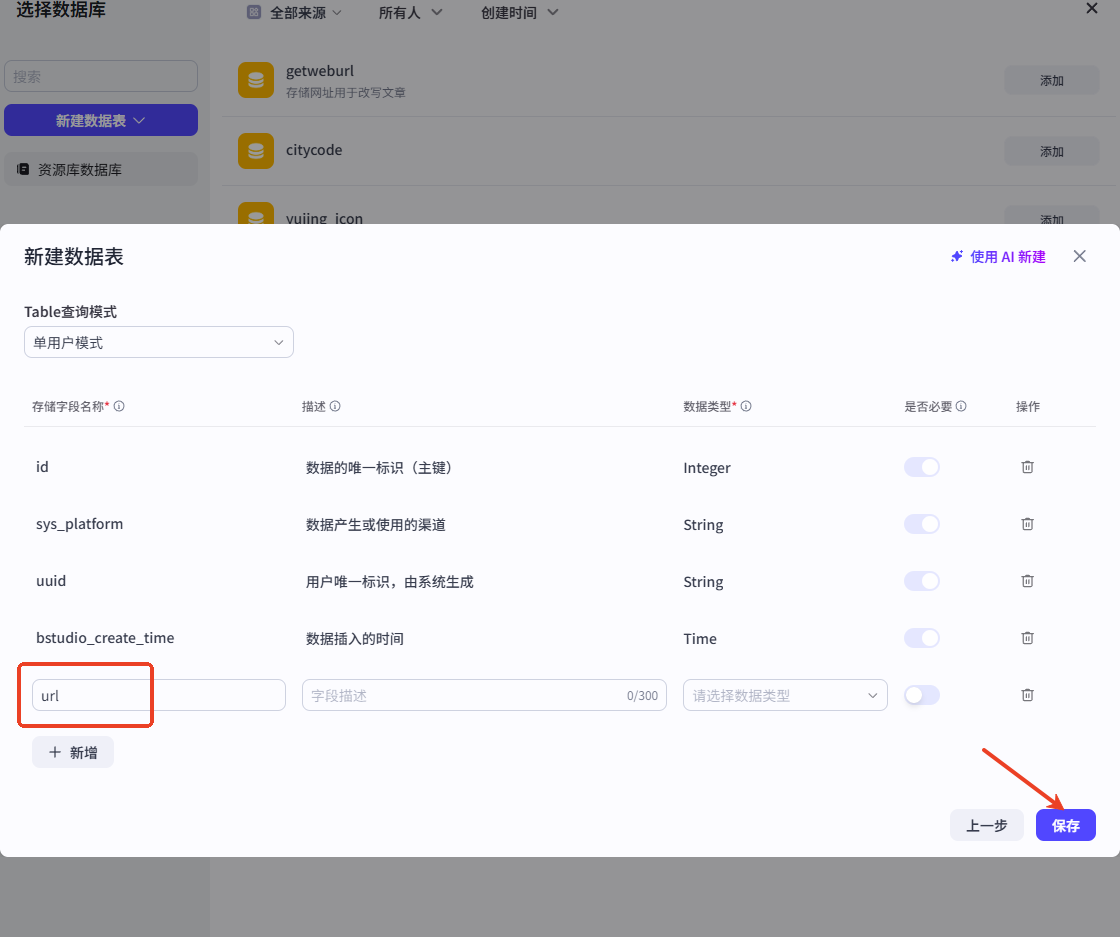
Task: Toggle required switch for sys_platform
Action: pyautogui.click(x=921, y=524)
